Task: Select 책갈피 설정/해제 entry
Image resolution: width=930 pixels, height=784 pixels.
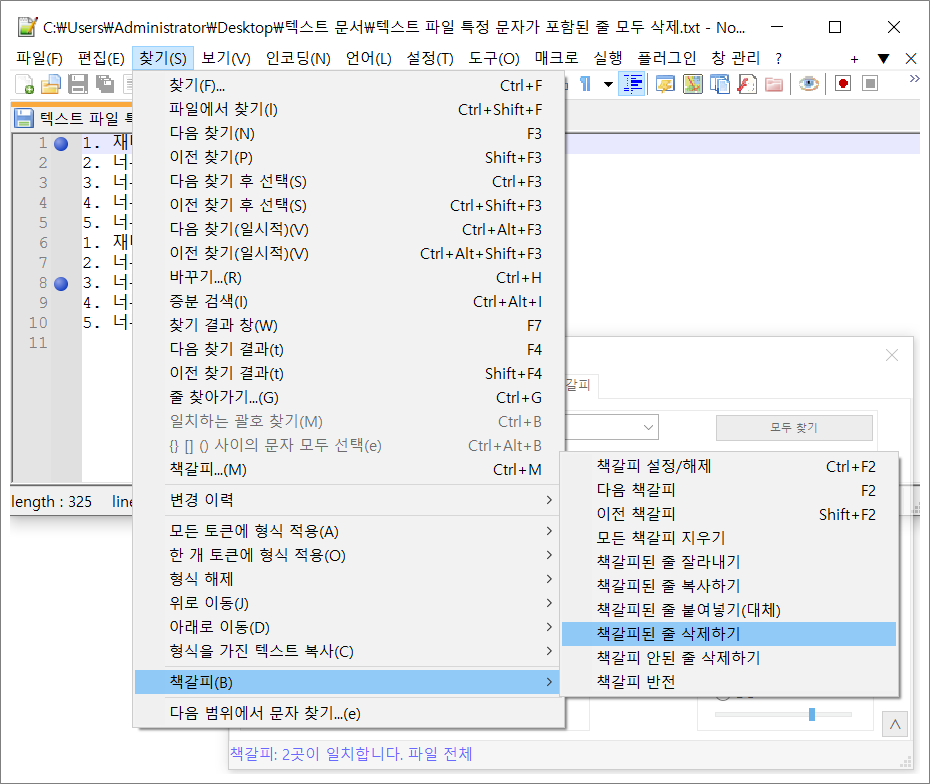Action: click(x=729, y=466)
